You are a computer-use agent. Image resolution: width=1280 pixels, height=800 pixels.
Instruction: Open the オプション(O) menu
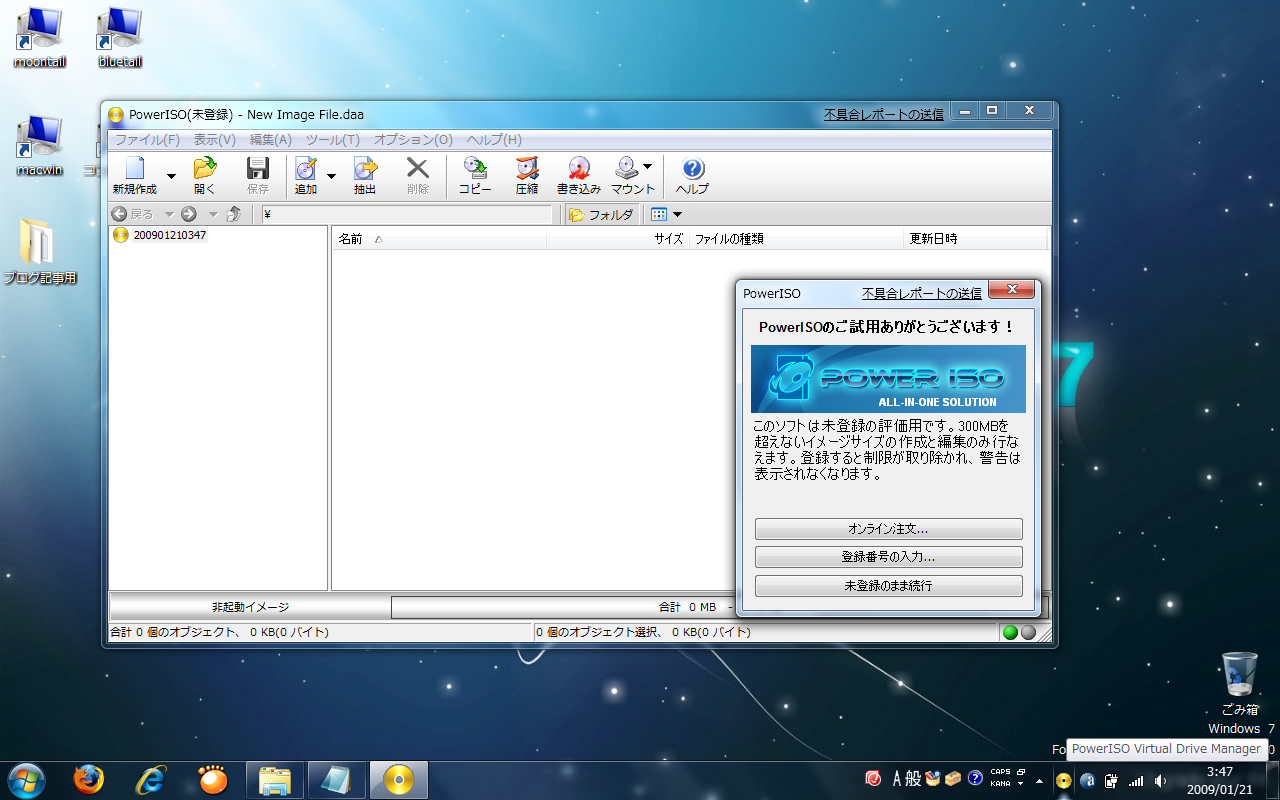[413, 140]
